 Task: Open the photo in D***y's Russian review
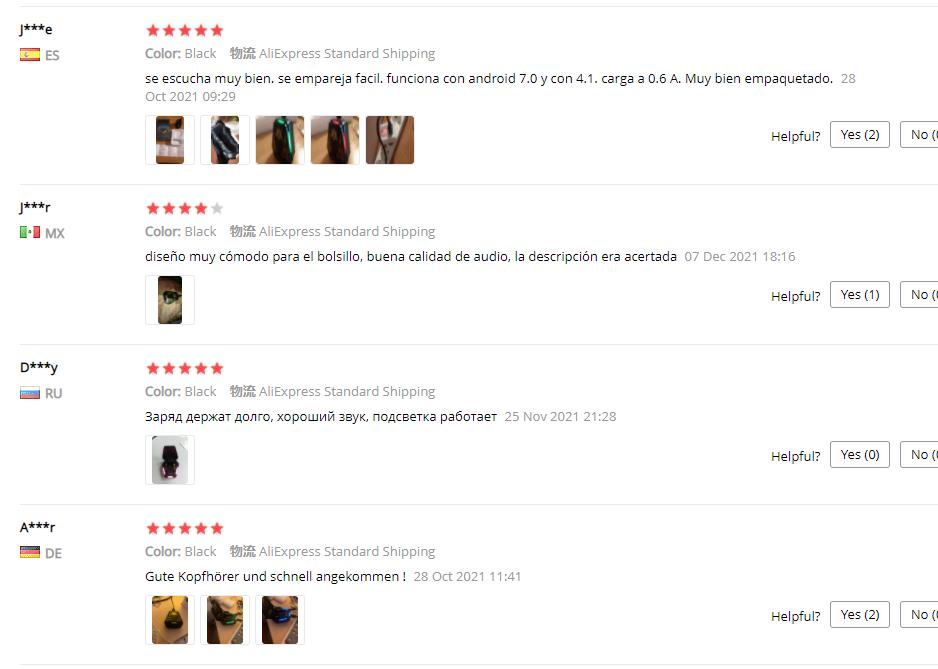(x=170, y=460)
